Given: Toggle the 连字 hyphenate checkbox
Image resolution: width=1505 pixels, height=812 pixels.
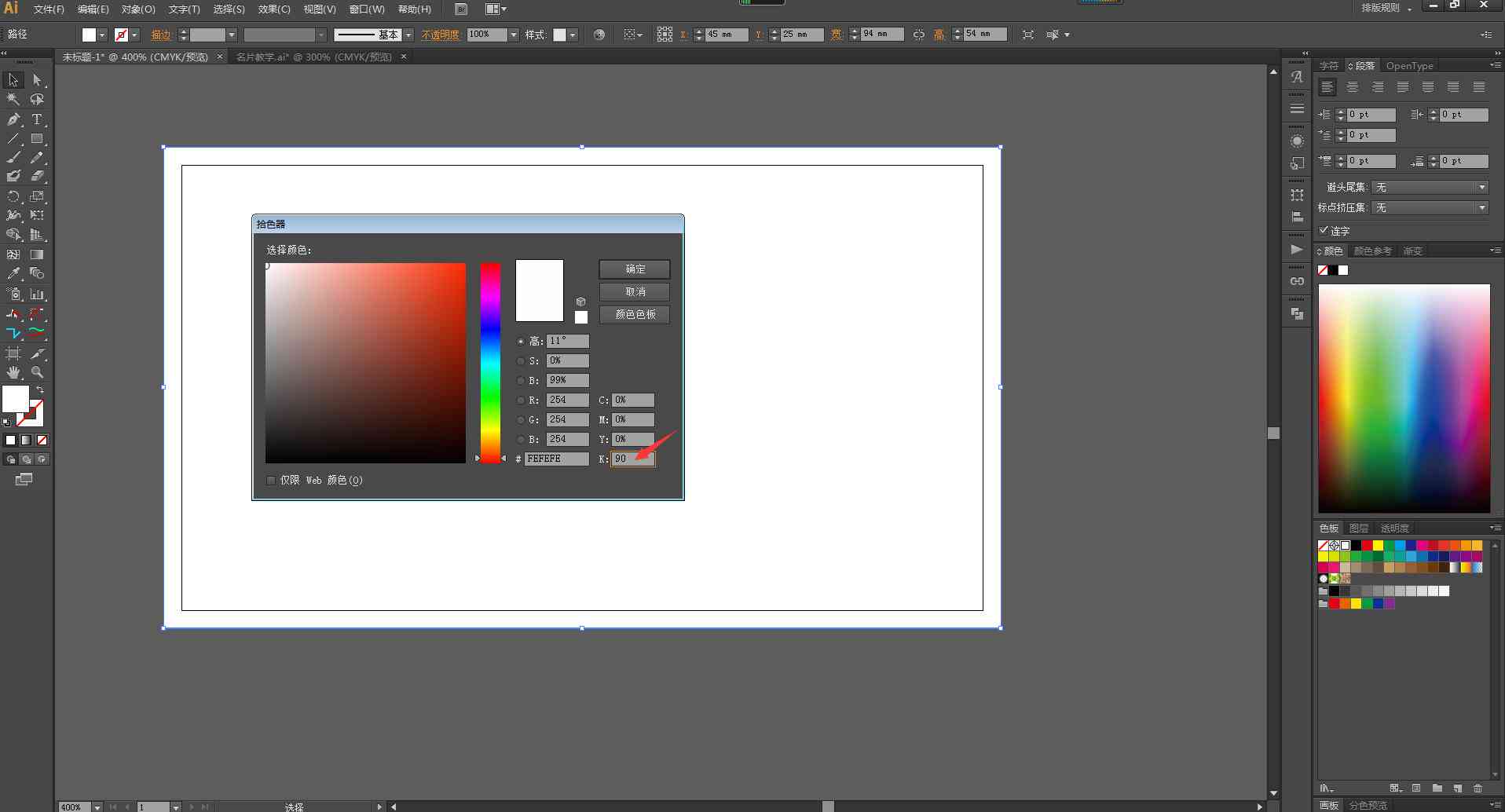Looking at the screenshot, I should click(x=1324, y=230).
